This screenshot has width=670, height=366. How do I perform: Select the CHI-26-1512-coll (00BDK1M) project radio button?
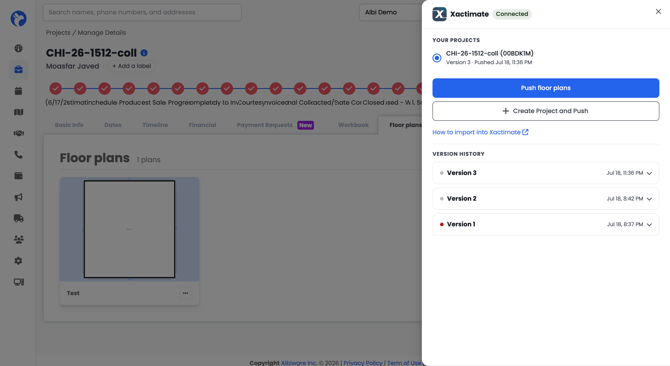click(437, 58)
